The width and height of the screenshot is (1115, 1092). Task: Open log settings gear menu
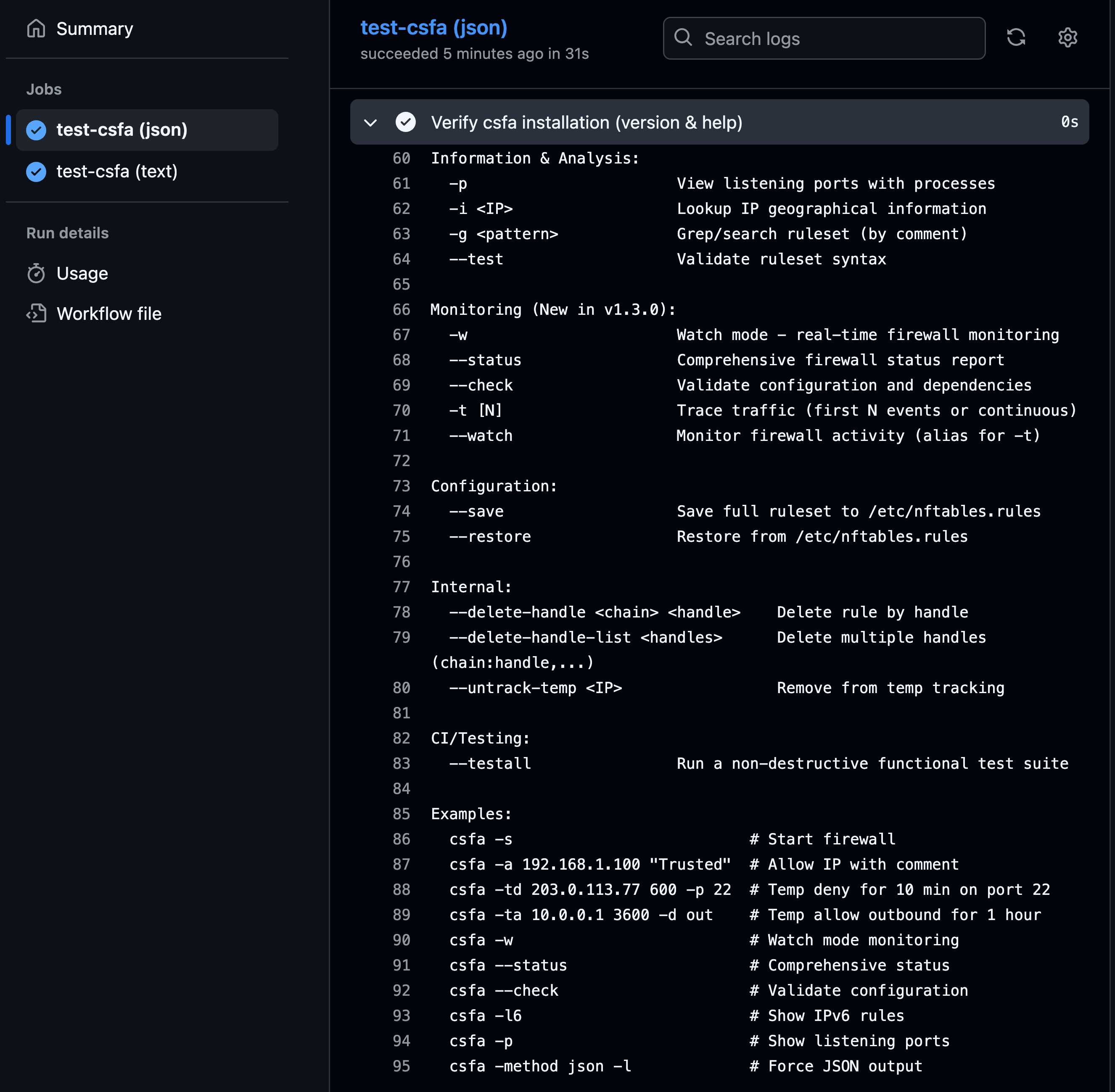point(1067,38)
